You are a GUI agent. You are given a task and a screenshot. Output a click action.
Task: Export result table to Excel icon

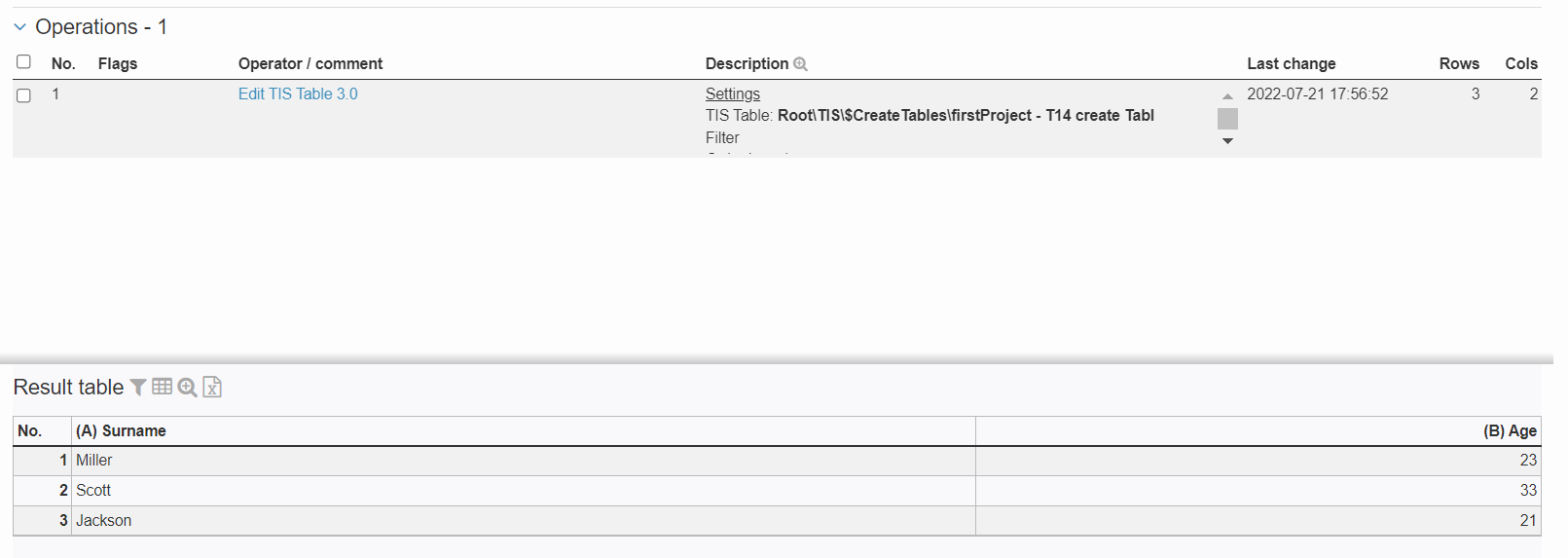pyautogui.click(x=212, y=388)
